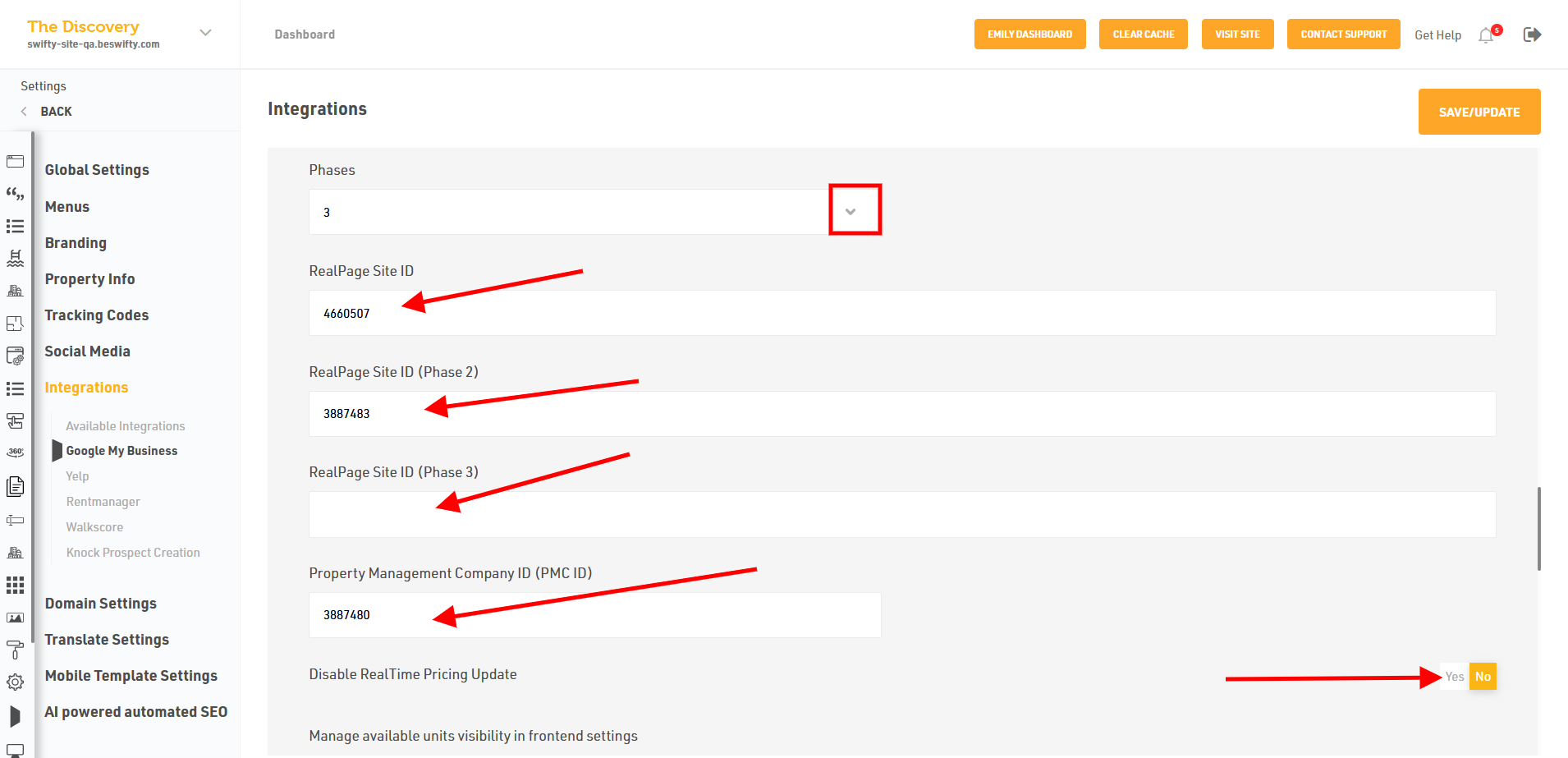Image resolution: width=1568 pixels, height=758 pixels.
Task: Set Disable RealTime Pricing to Yes
Action: (x=1454, y=677)
